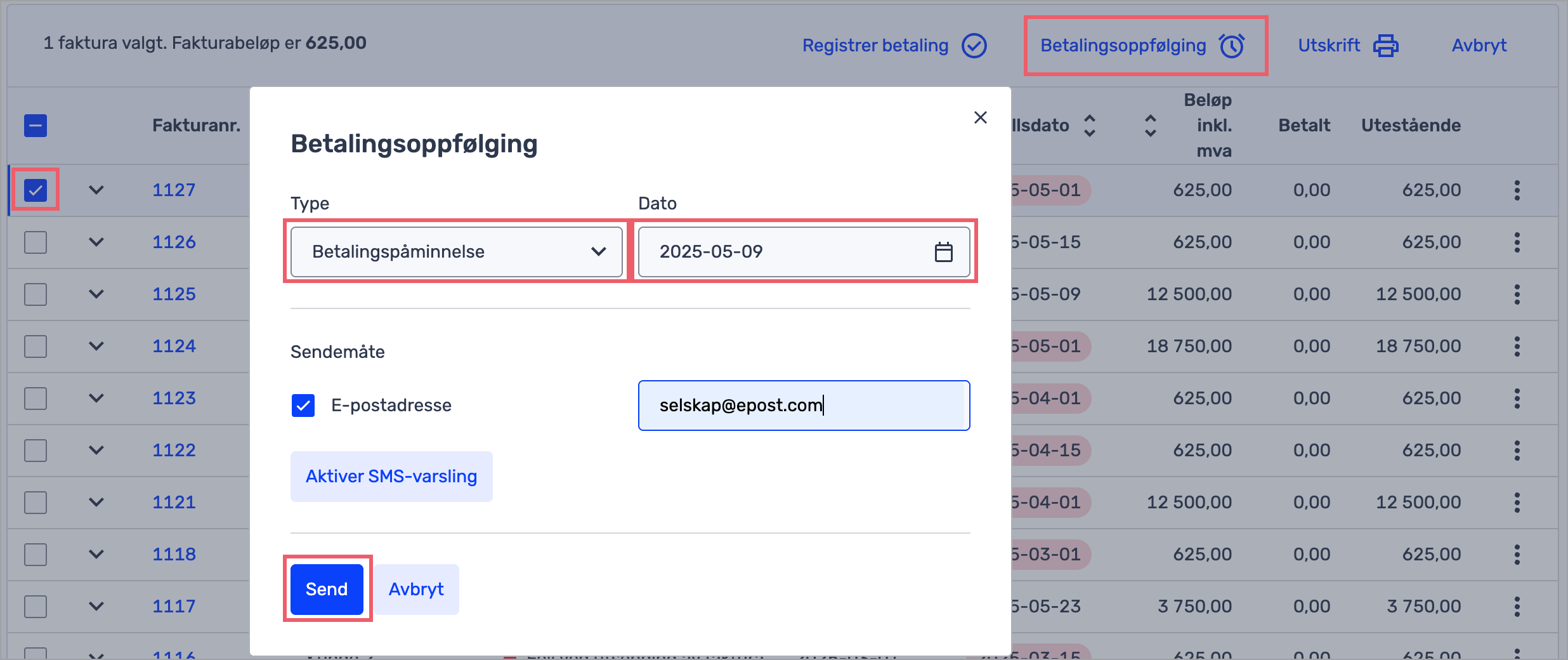1568x660 pixels.
Task: Select the checkbox for invoice 1117
Action: tap(36, 607)
